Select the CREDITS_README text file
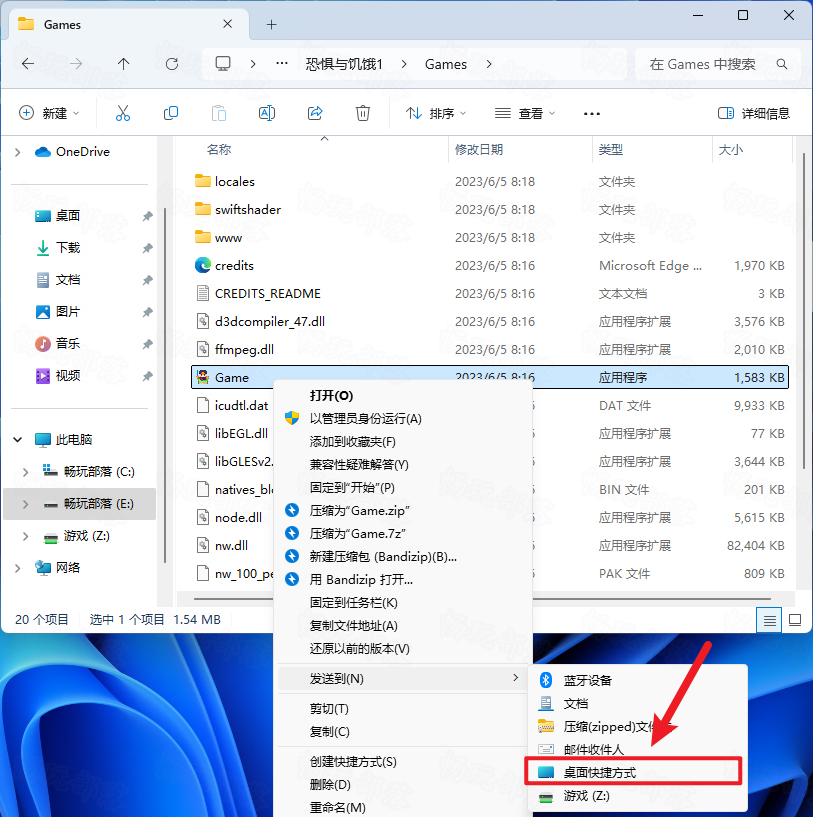The image size is (813, 817). [x=490, y=294]
